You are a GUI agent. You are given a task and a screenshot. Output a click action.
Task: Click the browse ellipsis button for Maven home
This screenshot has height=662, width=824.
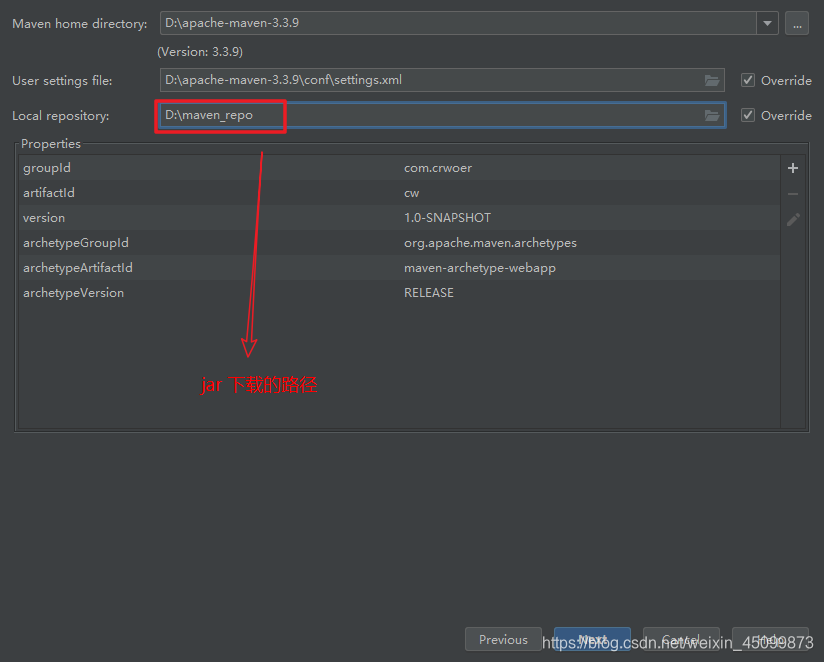pyautogui.click(x=796, y=24)
